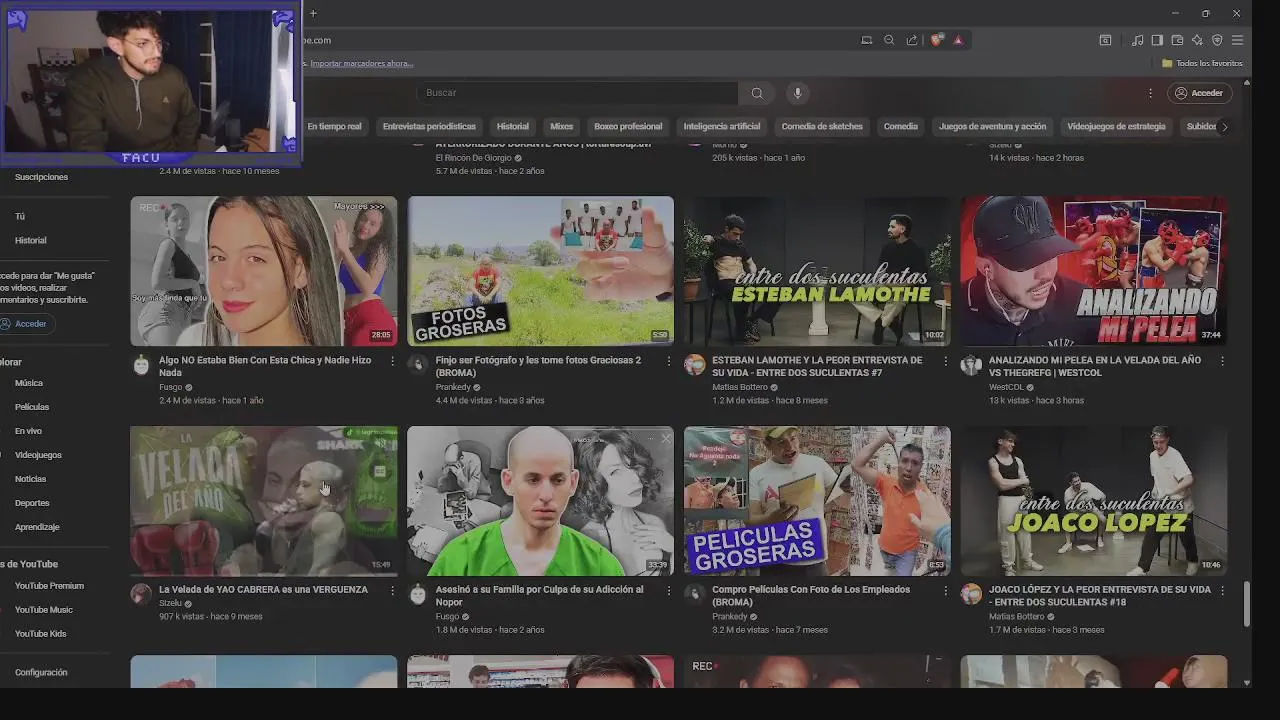The image size is (1280, 720).
Task: Open options menu for ANALIZANDO MI PELEA video
Action: (x=1222, y=361)
